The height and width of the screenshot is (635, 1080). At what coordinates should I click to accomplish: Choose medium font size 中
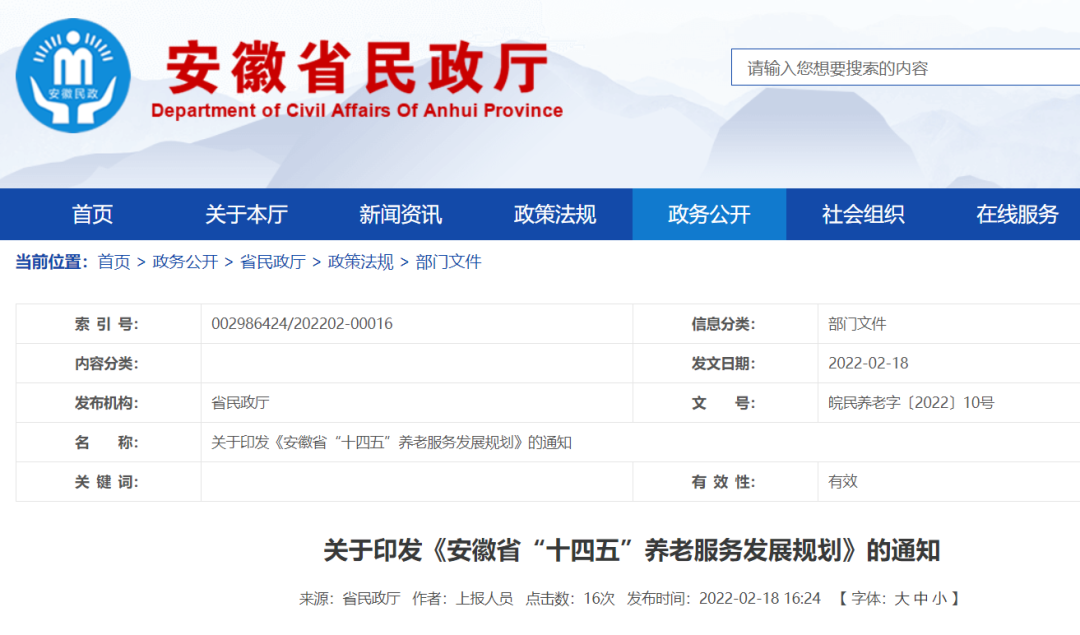point(920,598)
